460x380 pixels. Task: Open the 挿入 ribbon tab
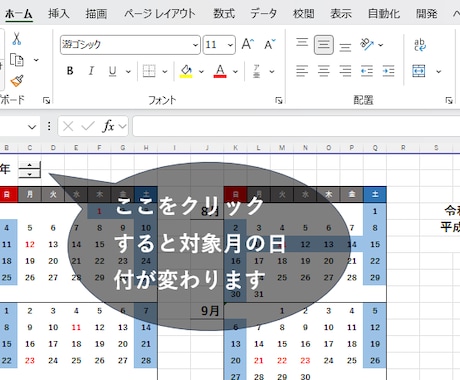[59, 14]
